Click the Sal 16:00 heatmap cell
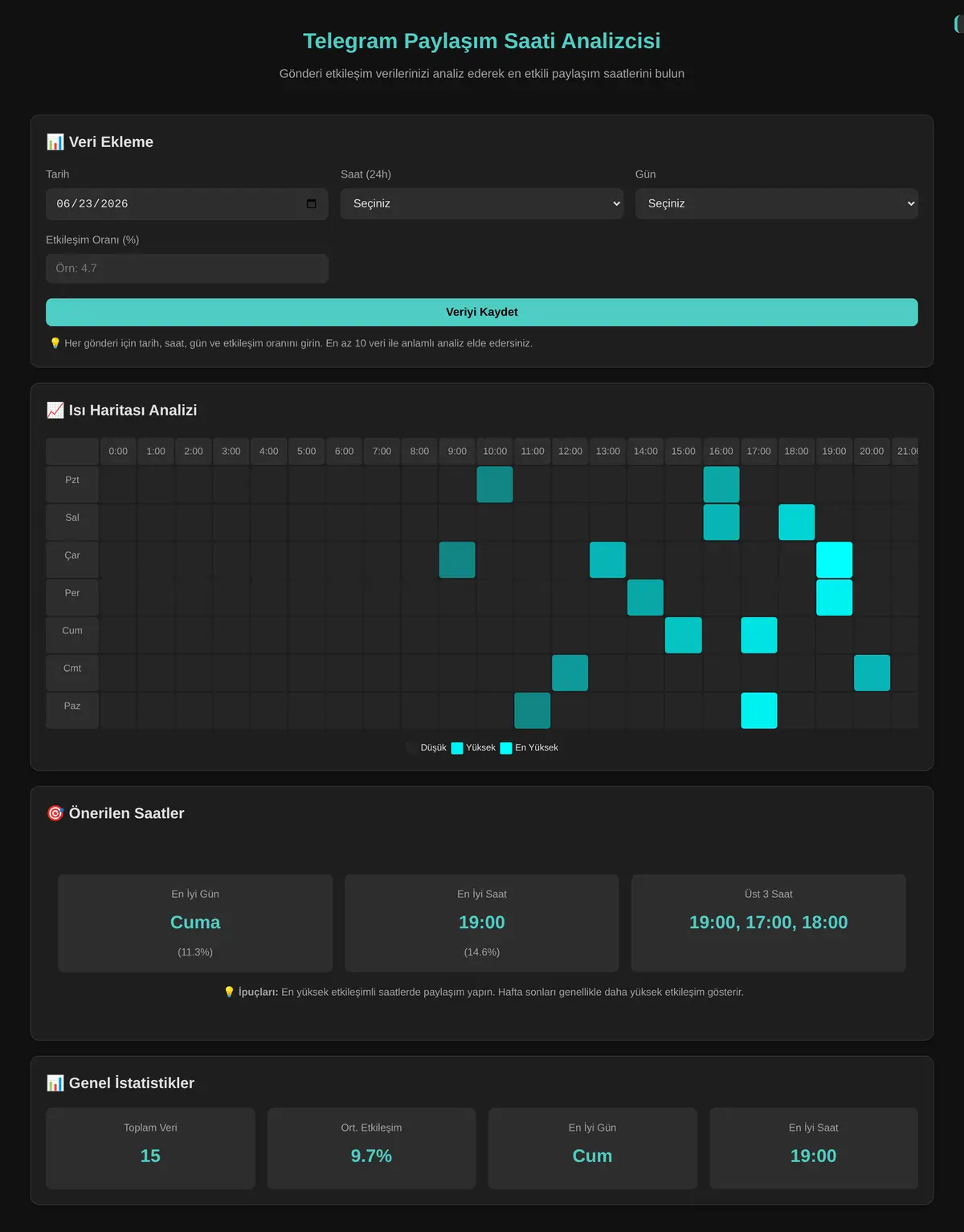The image size is (964, 1232). 721,522
